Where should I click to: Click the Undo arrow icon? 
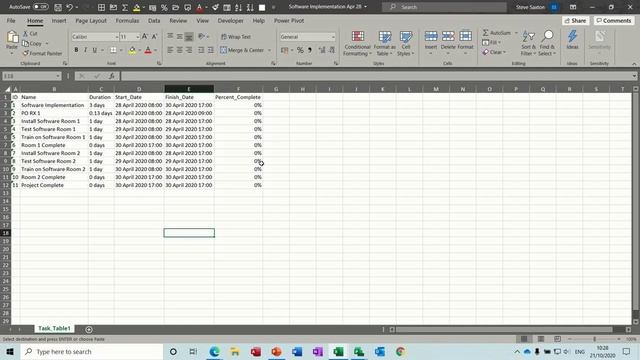pyautogui.click(x=69, y=7)
